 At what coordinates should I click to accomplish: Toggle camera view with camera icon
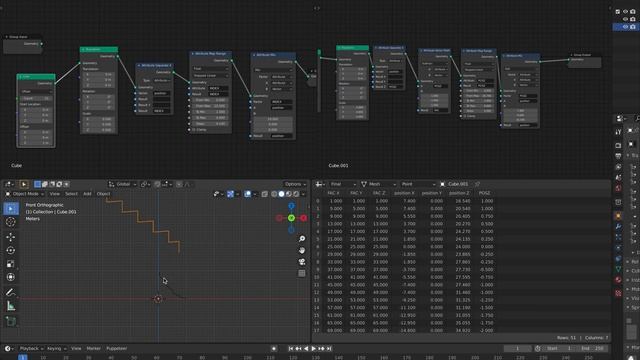click(302, 262)
